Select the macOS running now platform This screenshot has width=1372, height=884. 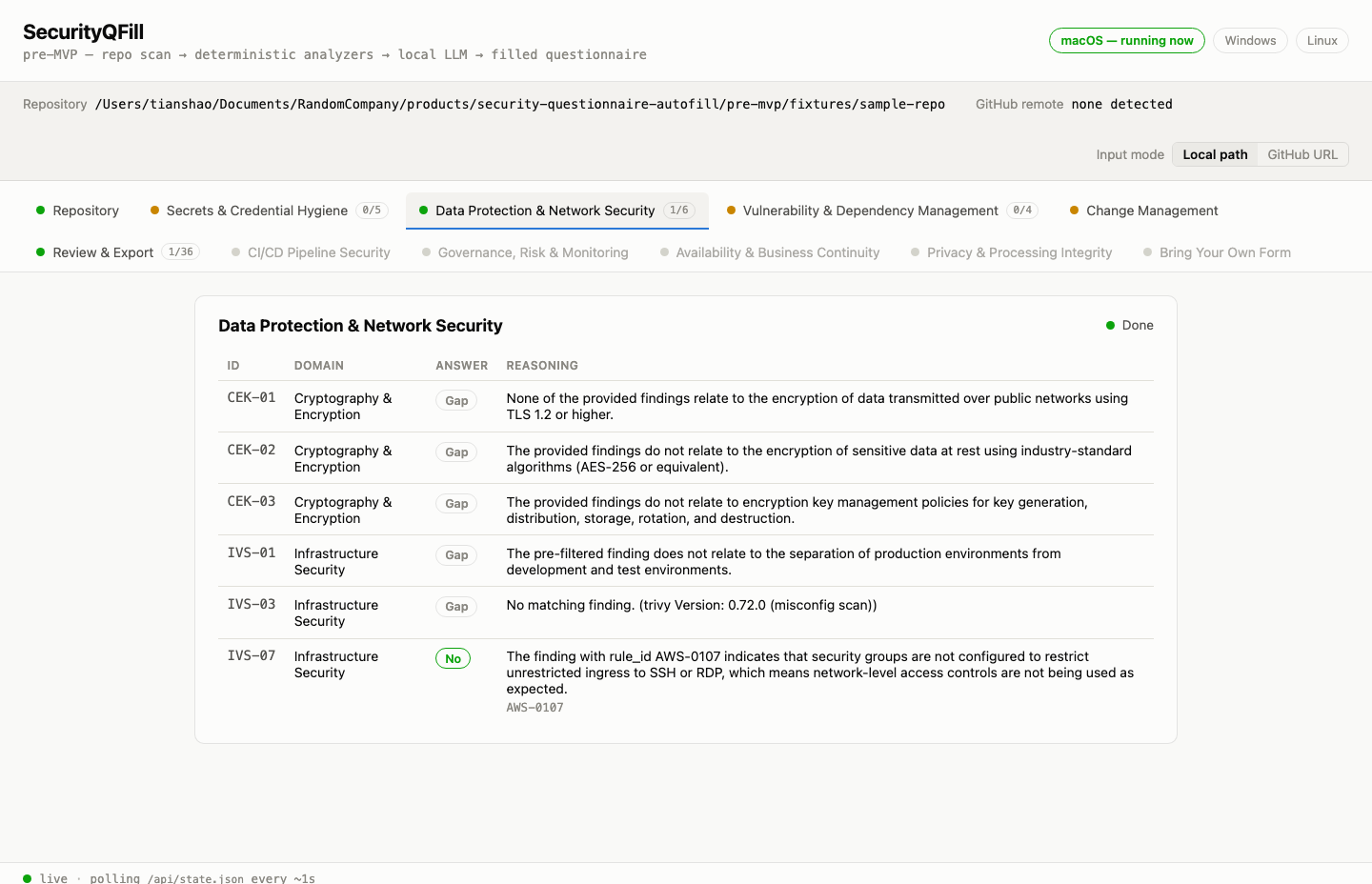[x=1127, y=41]
